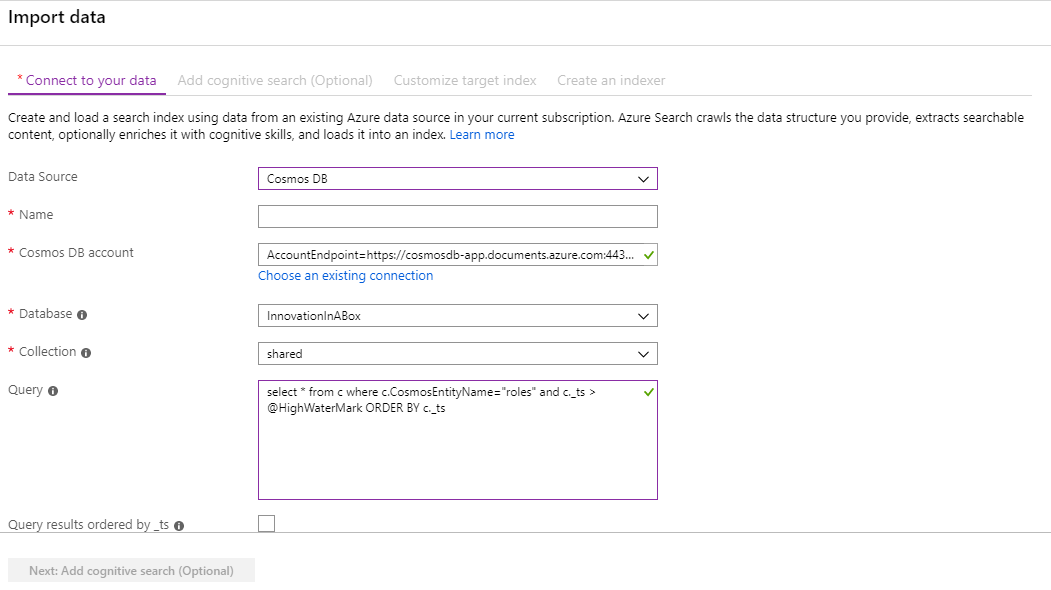The height and width of the screenshot is (590, 1051).
Task: Enable Query results ordered by _ts checkbox
Action: point(266,522)
